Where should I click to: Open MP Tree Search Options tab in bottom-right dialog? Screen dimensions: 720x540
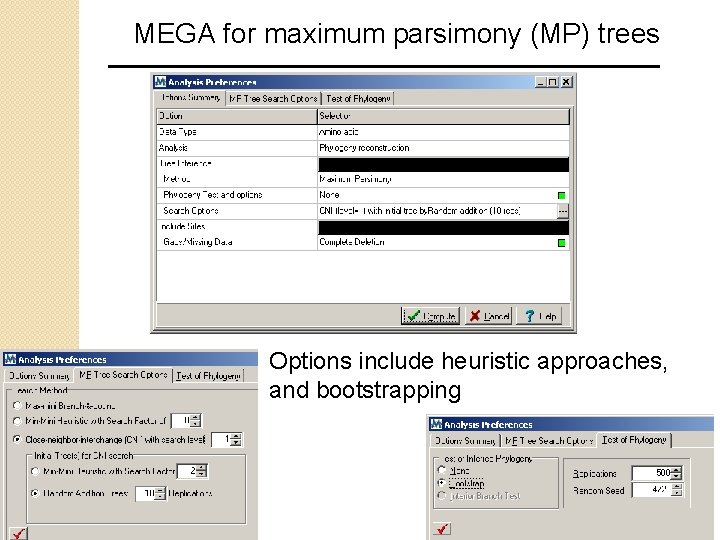pyautogui.click(x=549, y=441)
